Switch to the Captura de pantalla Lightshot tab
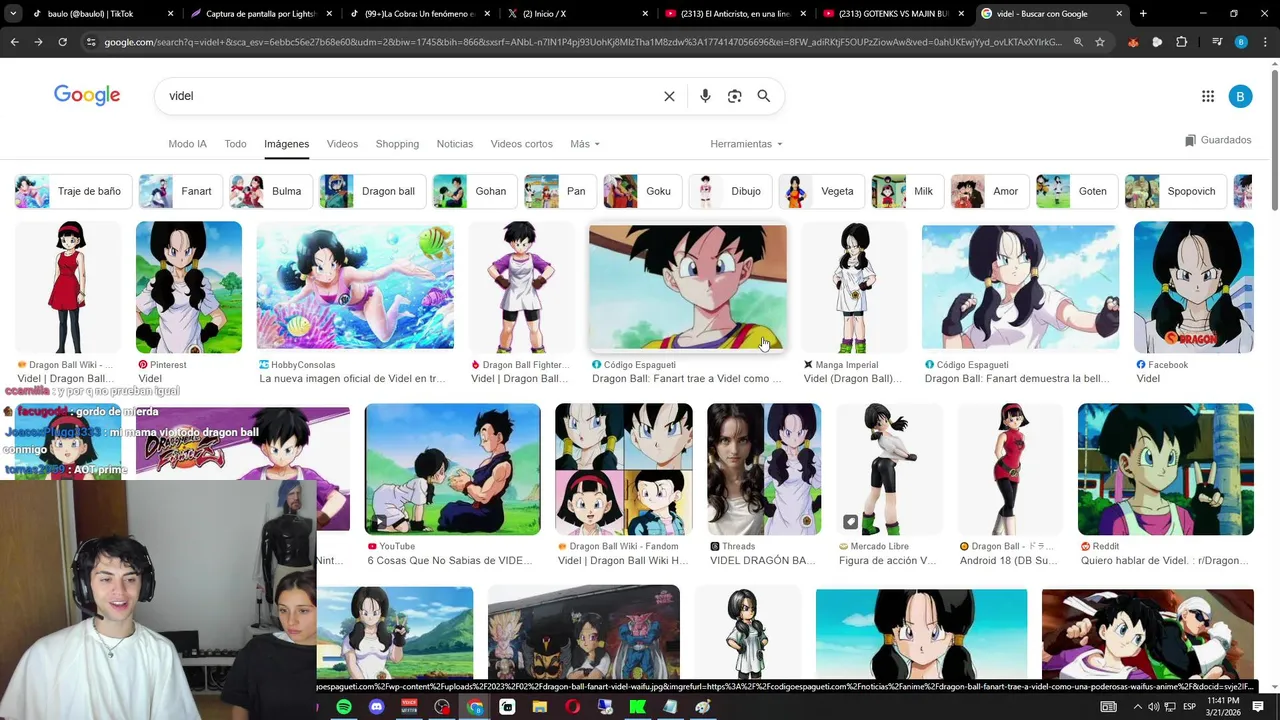This screenshot has height=720, width=1280. pyautogui.click(x=260, y=14)
